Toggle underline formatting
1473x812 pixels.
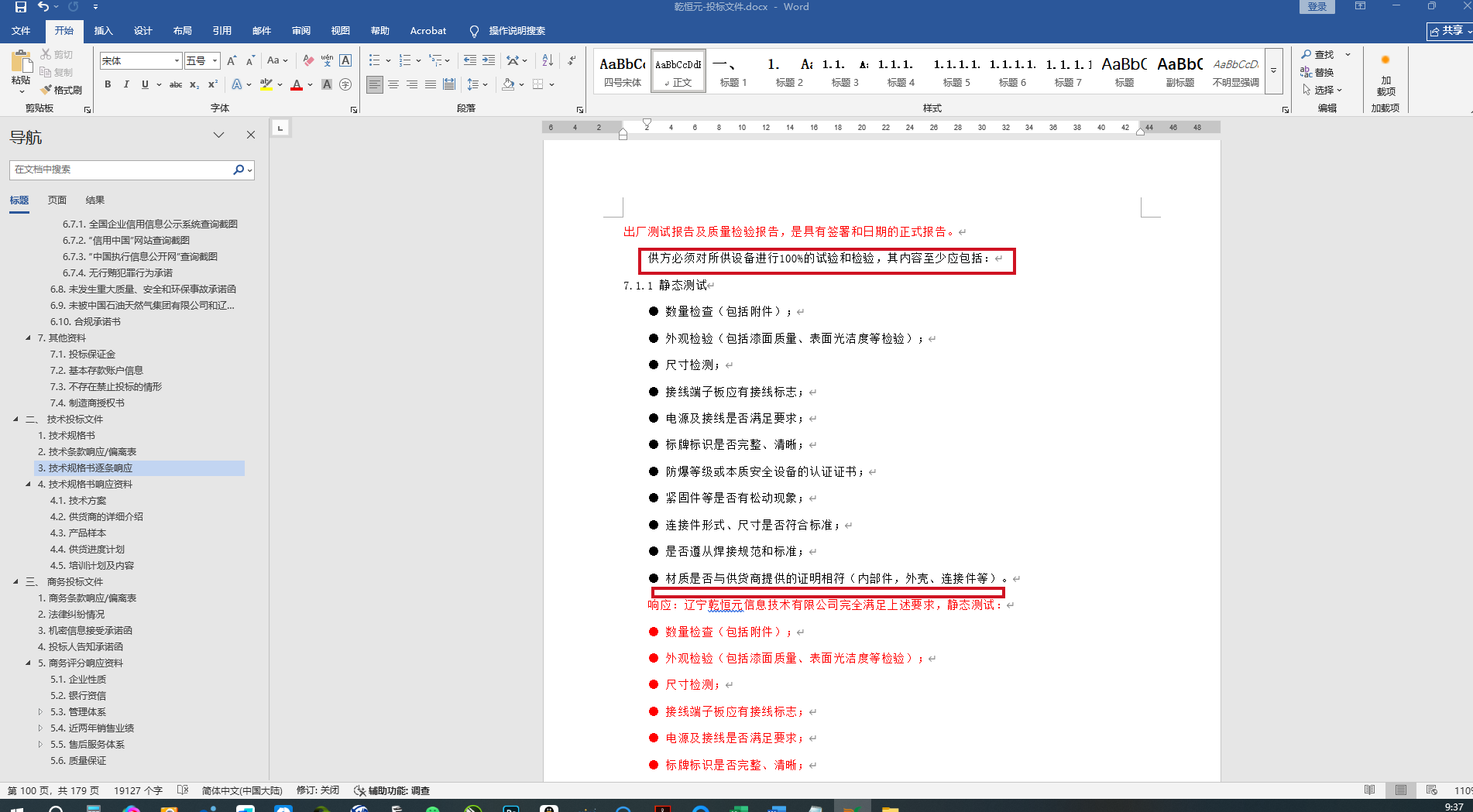[145, 84]
